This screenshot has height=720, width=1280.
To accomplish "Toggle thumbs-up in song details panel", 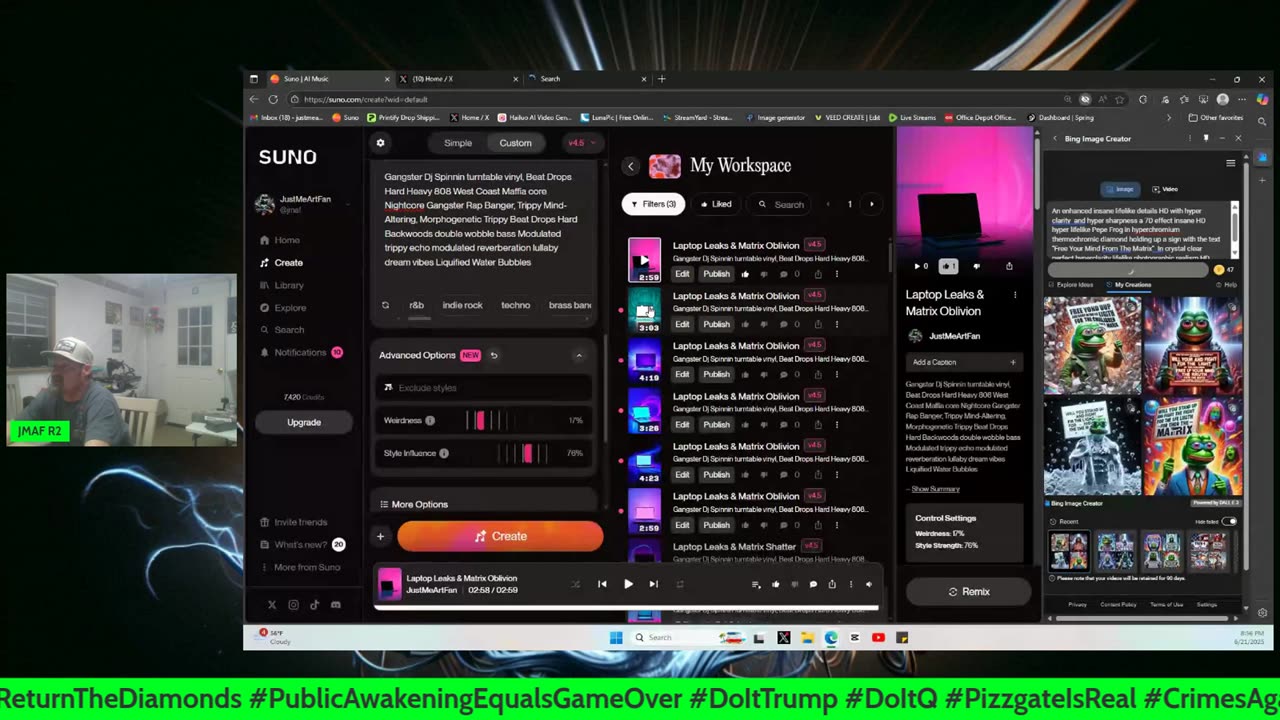I will [x=949, y=266].
